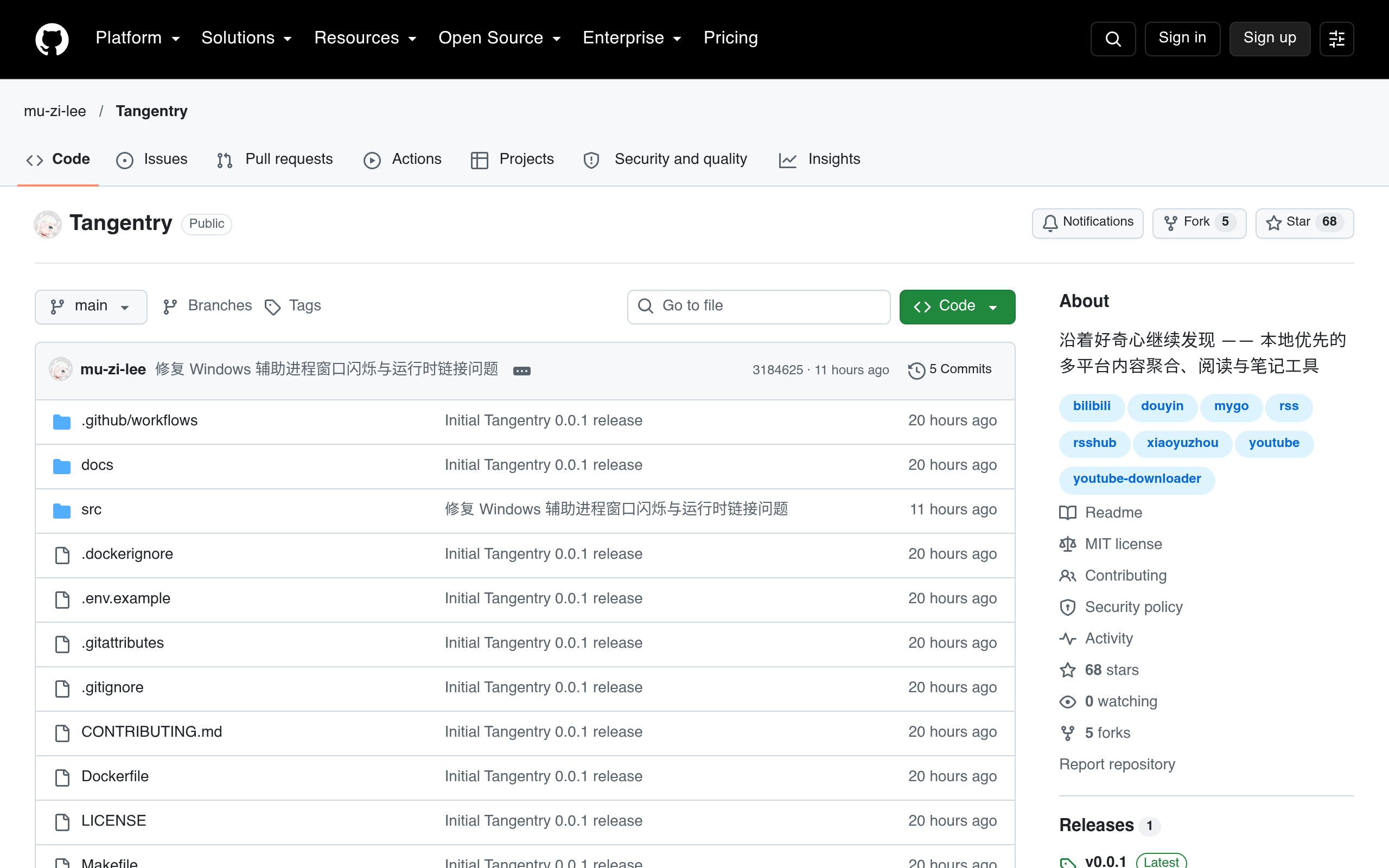The height and width of the screenshot is (868, 1389).
Task: Expand the Platform menu
Action: pos(138,38)
